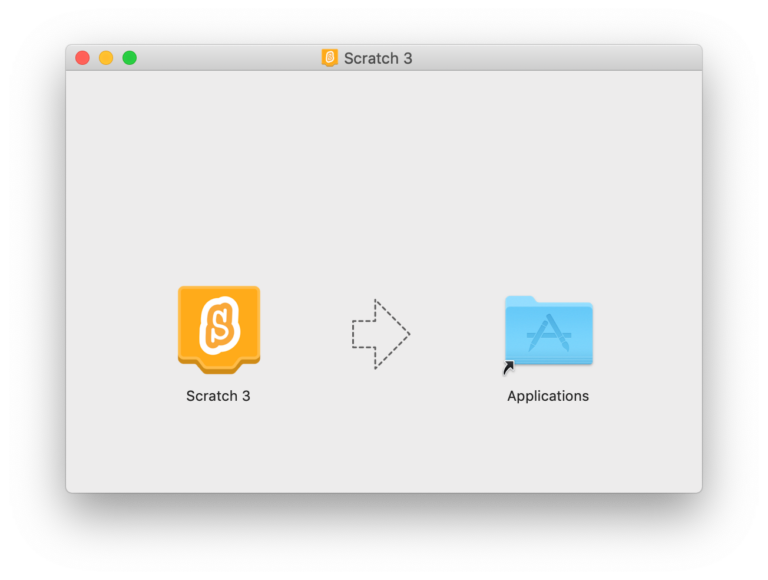Viewport: 768px width, 580px height.
Task: Click the Scratch 3 window title text
Action: (378, 58)
